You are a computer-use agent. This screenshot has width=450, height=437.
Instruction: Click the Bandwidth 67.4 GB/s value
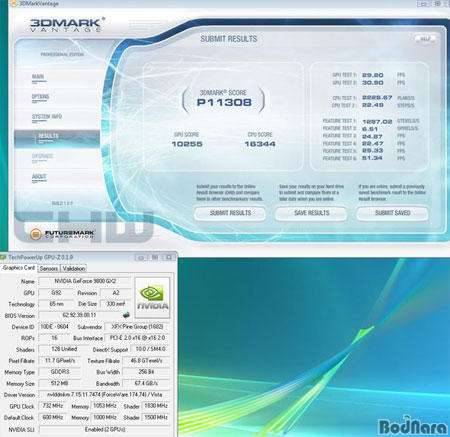pos(146,383)
